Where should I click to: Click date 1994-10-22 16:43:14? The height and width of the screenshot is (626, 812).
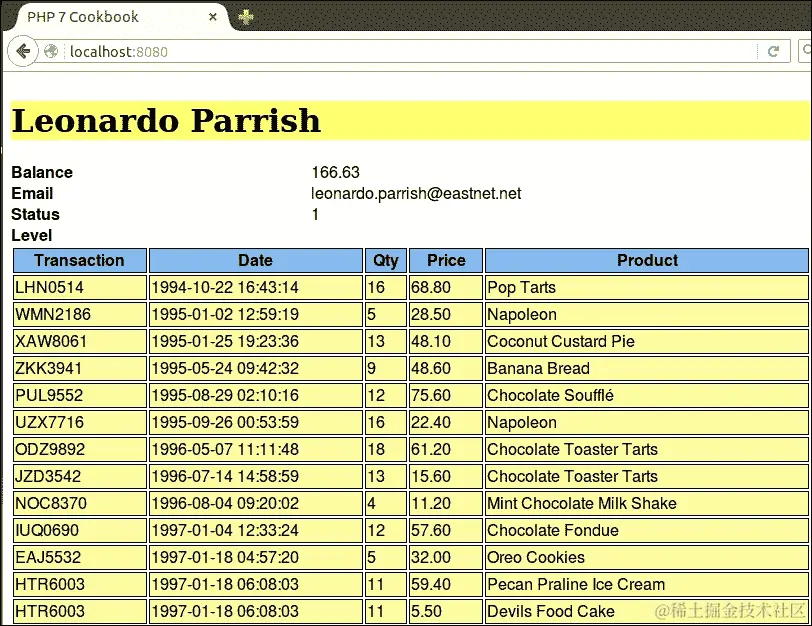(256, 287)
